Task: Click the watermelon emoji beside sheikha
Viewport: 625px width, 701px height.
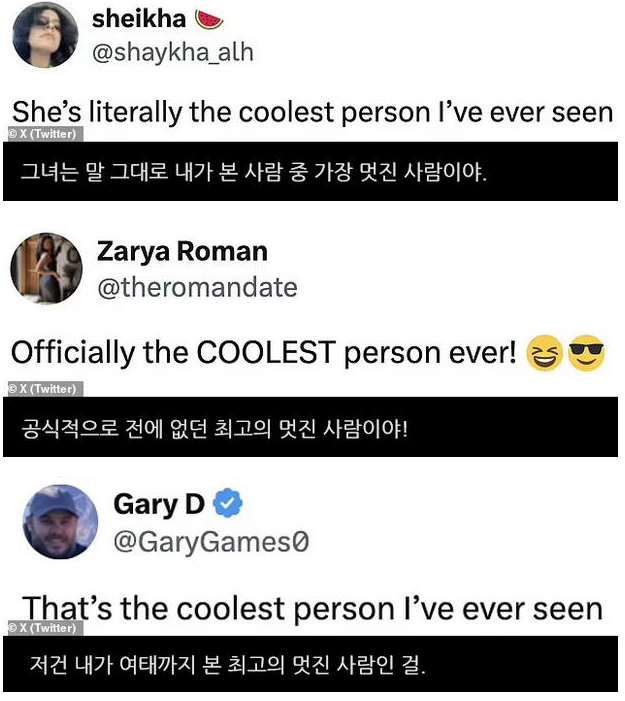Action: (x=209, y=19)
